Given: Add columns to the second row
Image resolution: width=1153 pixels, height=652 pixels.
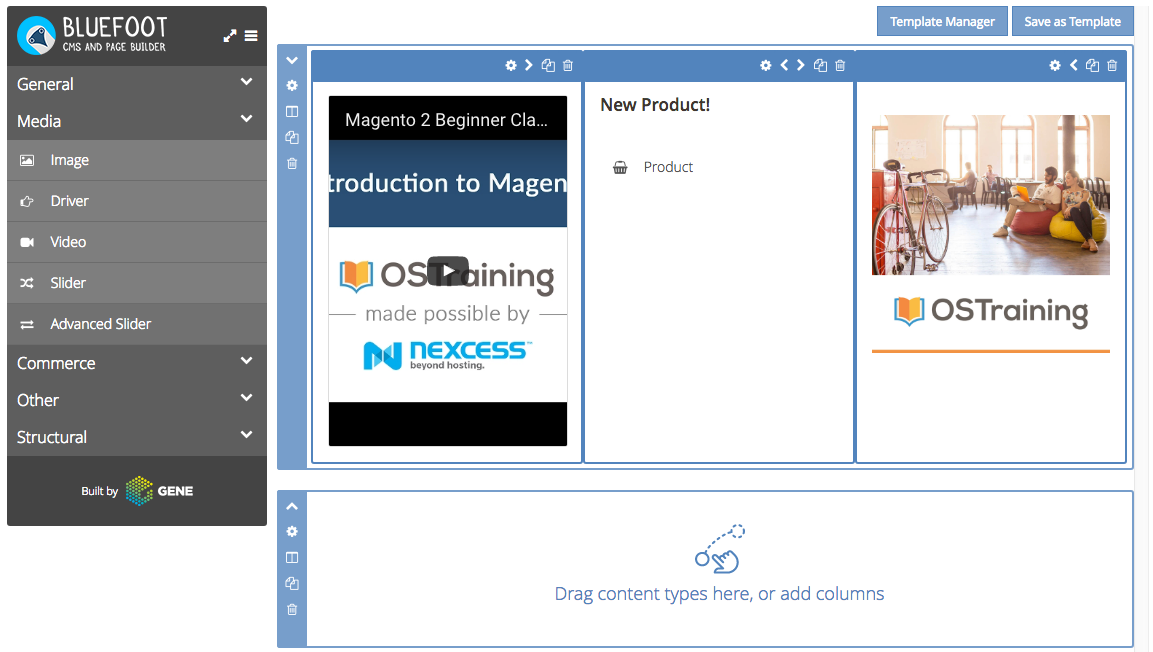Looking at the screenshot, I should point(292,558).
